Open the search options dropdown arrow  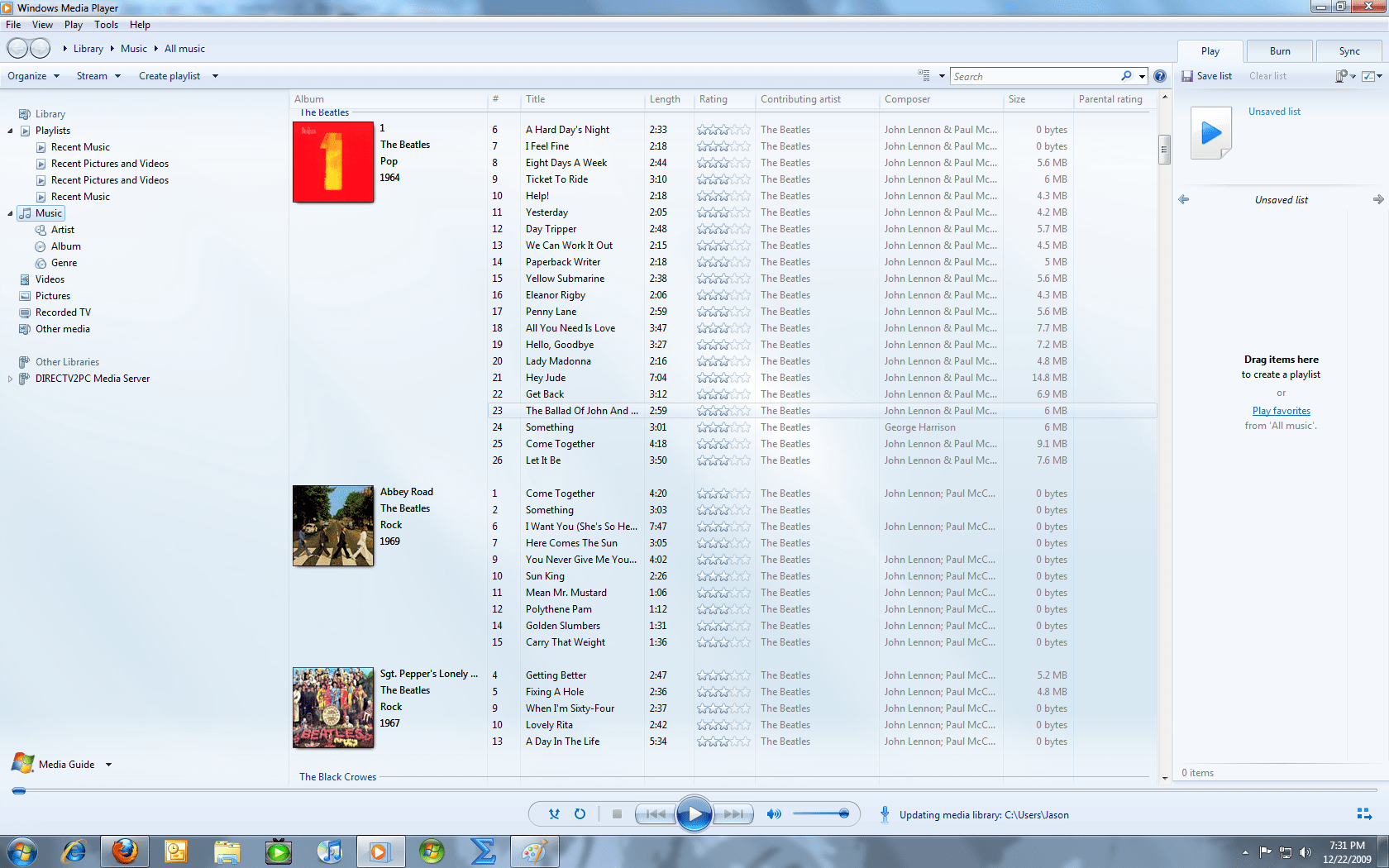point(1142,76)
